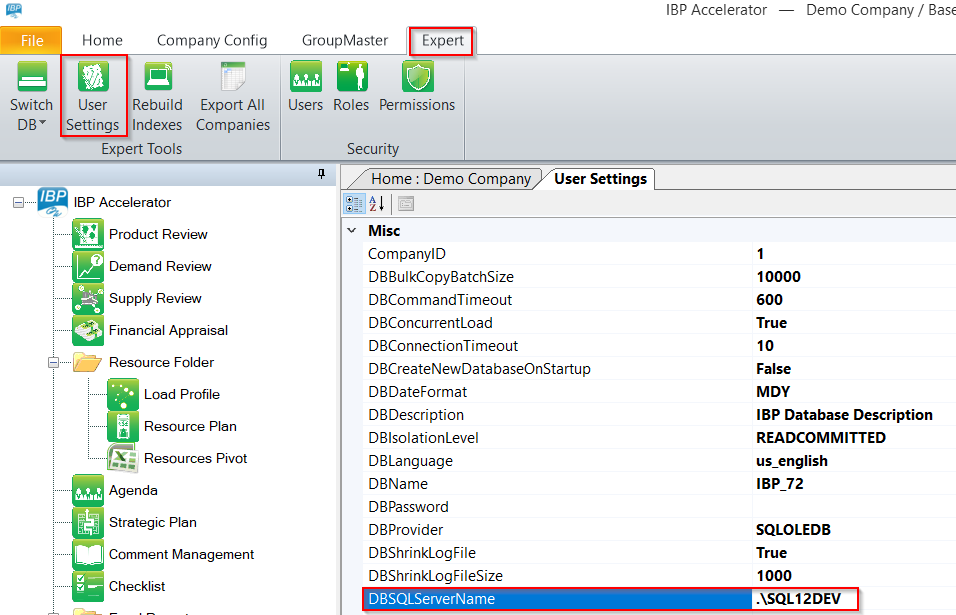
Task: Select the Strategic Plan tree label
Action: click(152, 522)
